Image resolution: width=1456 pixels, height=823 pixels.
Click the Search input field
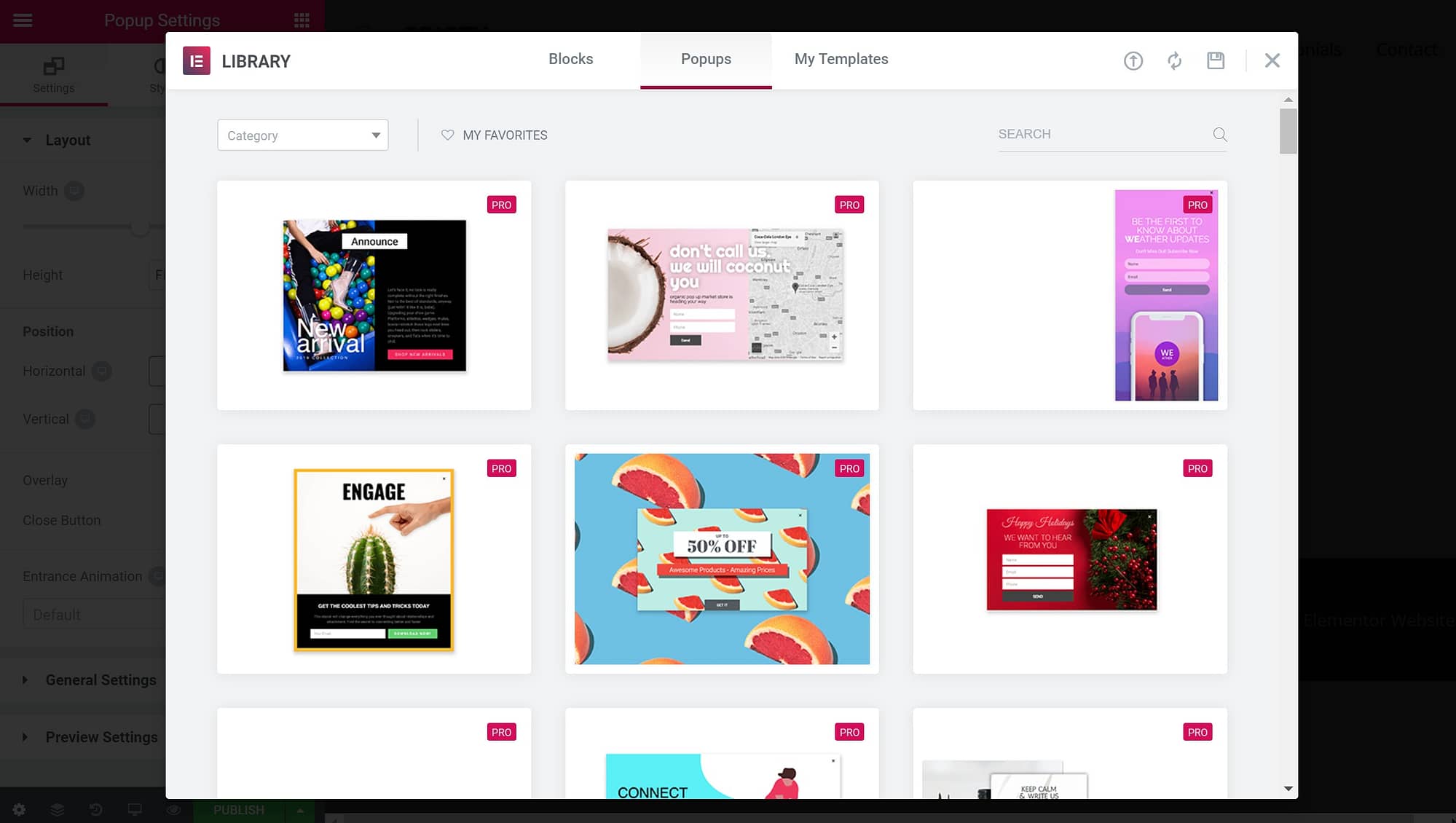point(1100,134)
